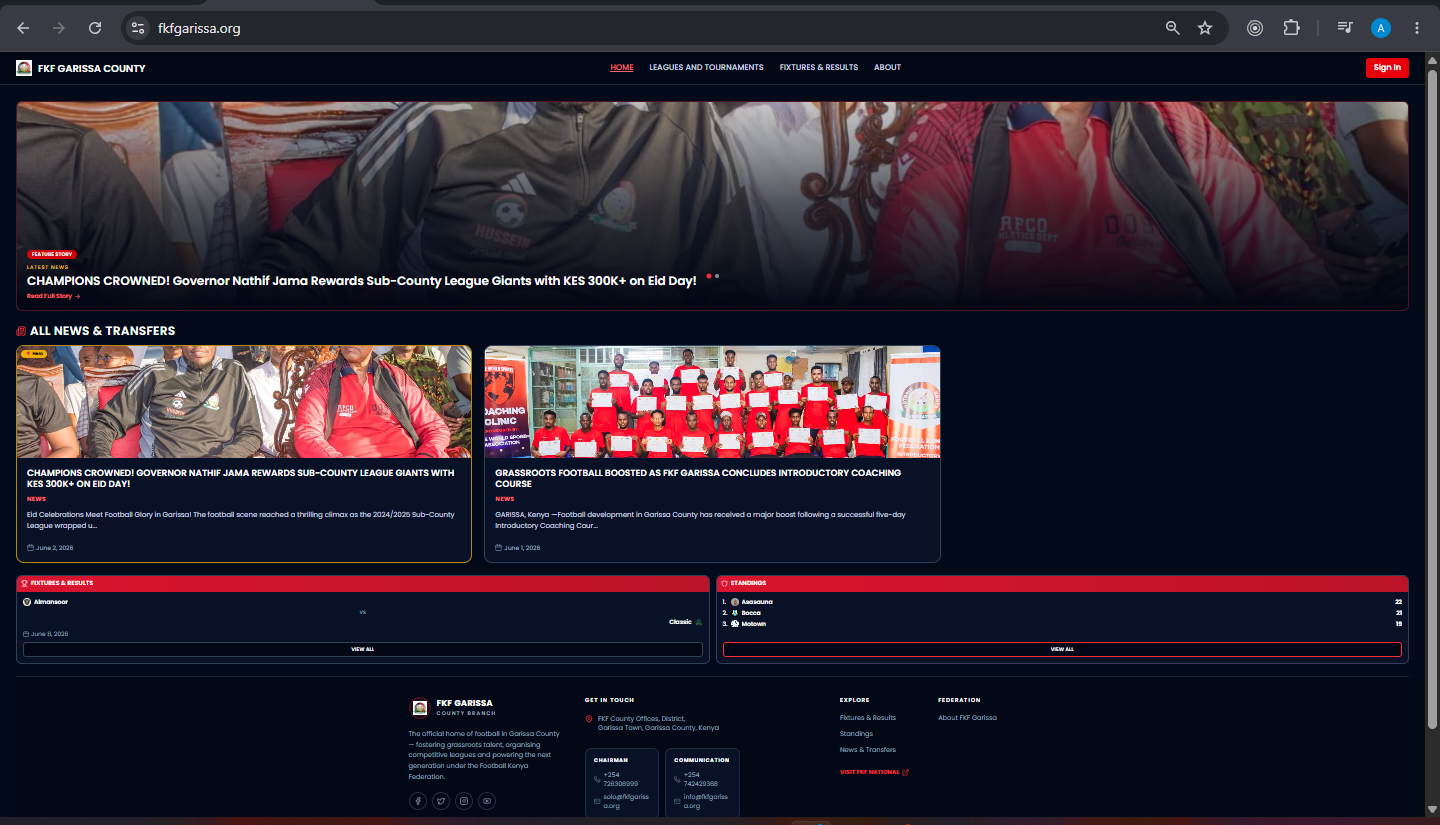Click the browser forward arrow
Screen dimensions: 1440x825
[59, 28]
